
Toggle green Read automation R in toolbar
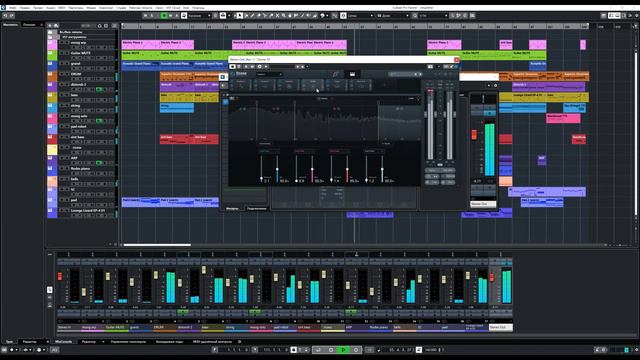click(x=164, y=16)
